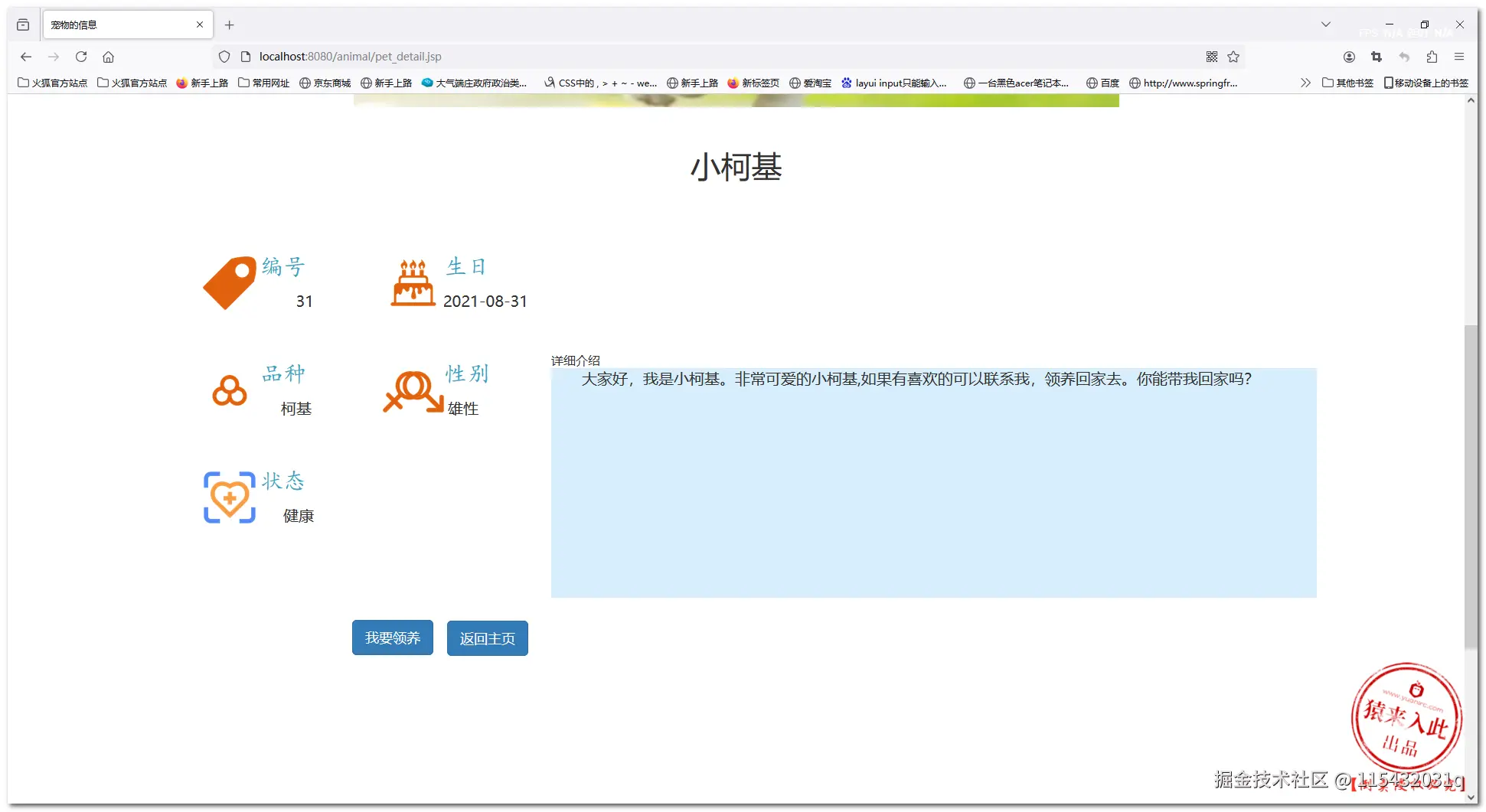This screenshot has width=1486, height=812.
Task: Select the 小柯基 heading text
Action: coord(736,167)
